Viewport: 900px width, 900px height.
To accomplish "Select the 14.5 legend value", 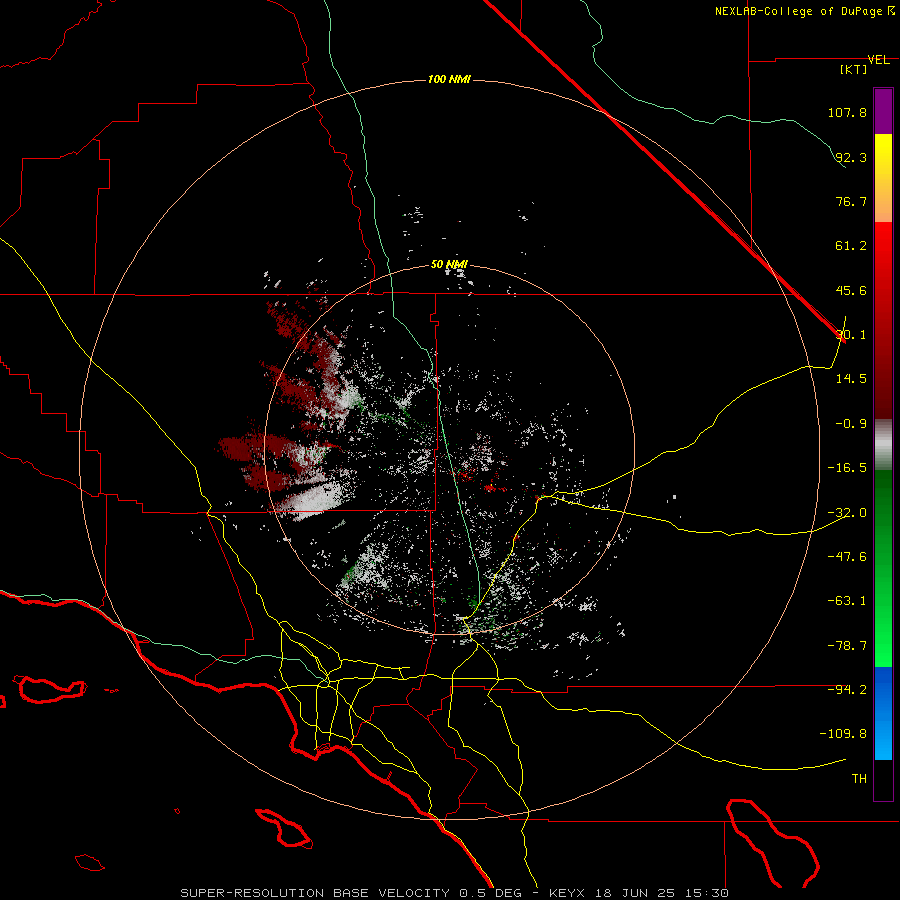I will [x=851, y=379].
